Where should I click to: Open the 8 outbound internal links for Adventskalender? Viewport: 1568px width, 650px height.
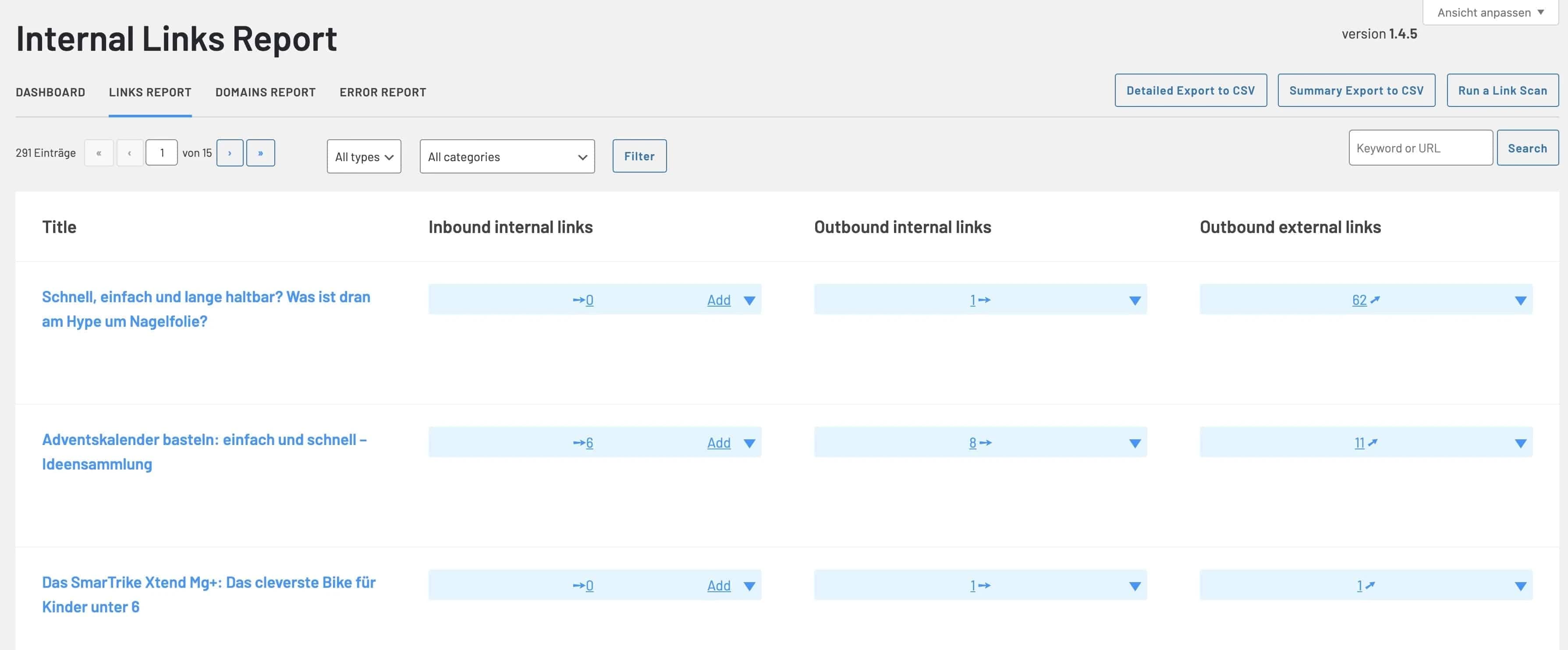(x=972, y=442)
